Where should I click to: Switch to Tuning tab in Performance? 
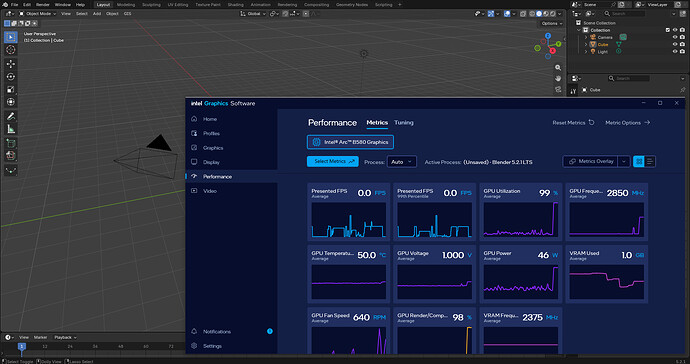point(404,123)
